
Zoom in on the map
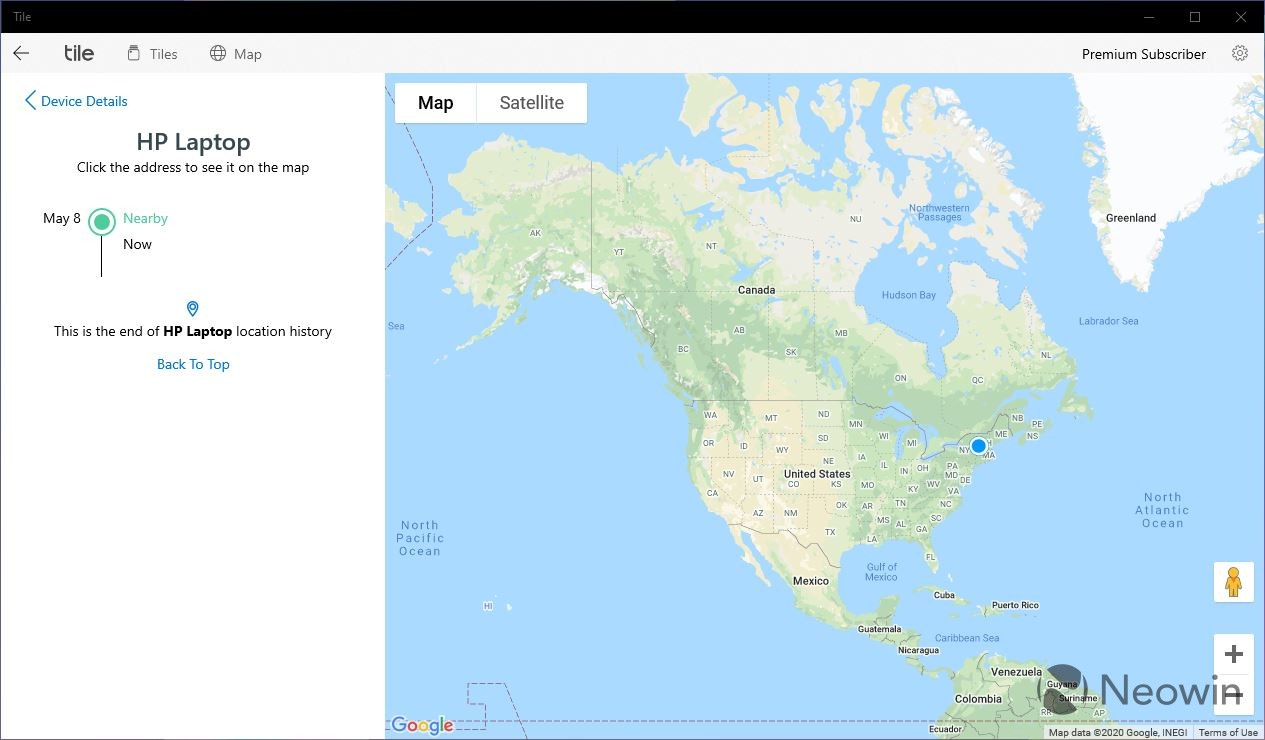[x=1234, y=654]
